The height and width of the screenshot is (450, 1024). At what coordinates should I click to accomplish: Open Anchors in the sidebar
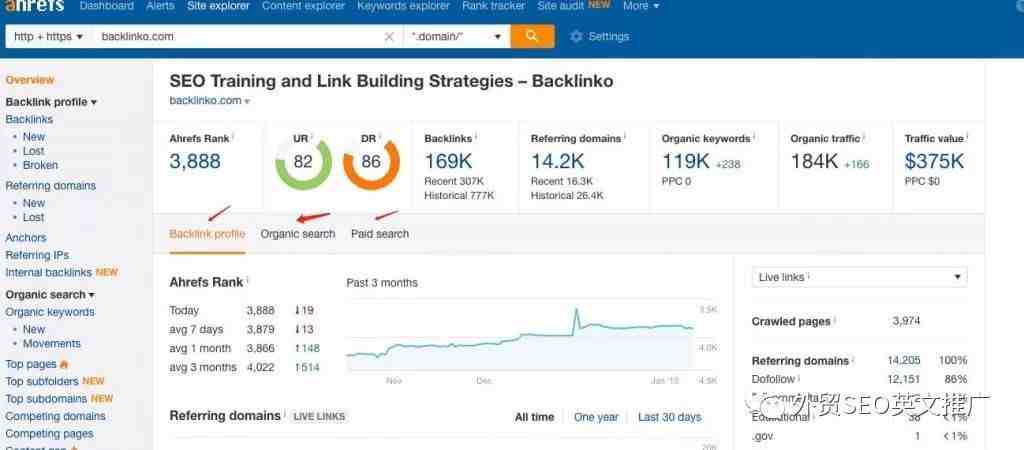pyautogui.click(x=26, y=238)
